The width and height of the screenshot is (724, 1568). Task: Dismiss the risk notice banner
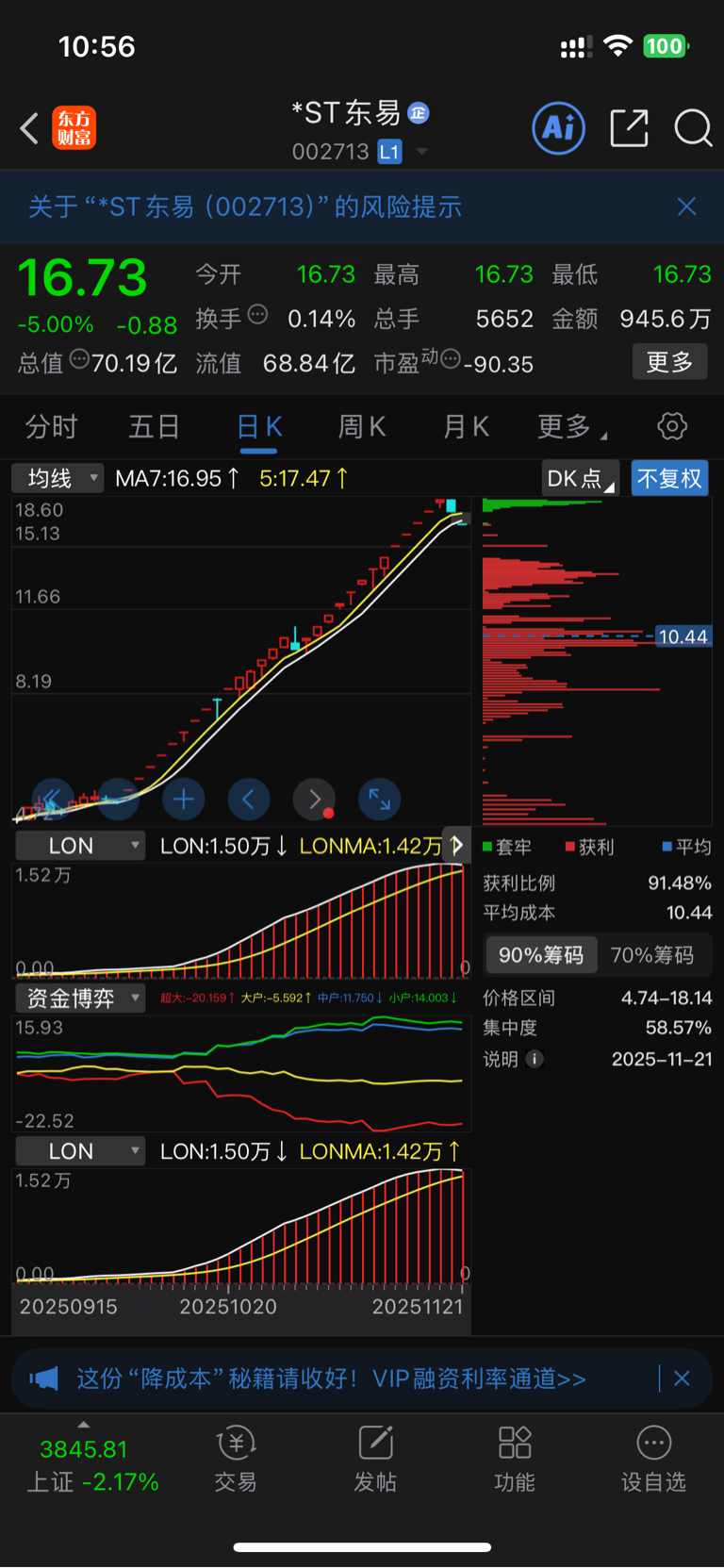coord(686,206)
